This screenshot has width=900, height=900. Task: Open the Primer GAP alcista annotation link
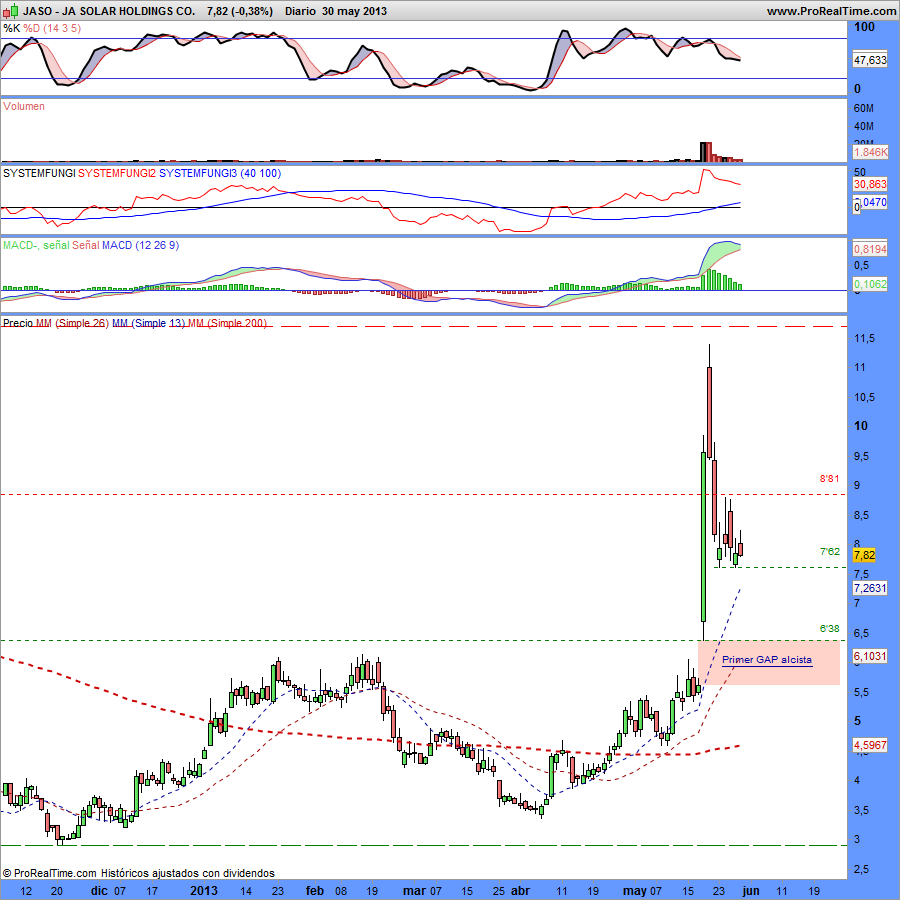point(767,660)
